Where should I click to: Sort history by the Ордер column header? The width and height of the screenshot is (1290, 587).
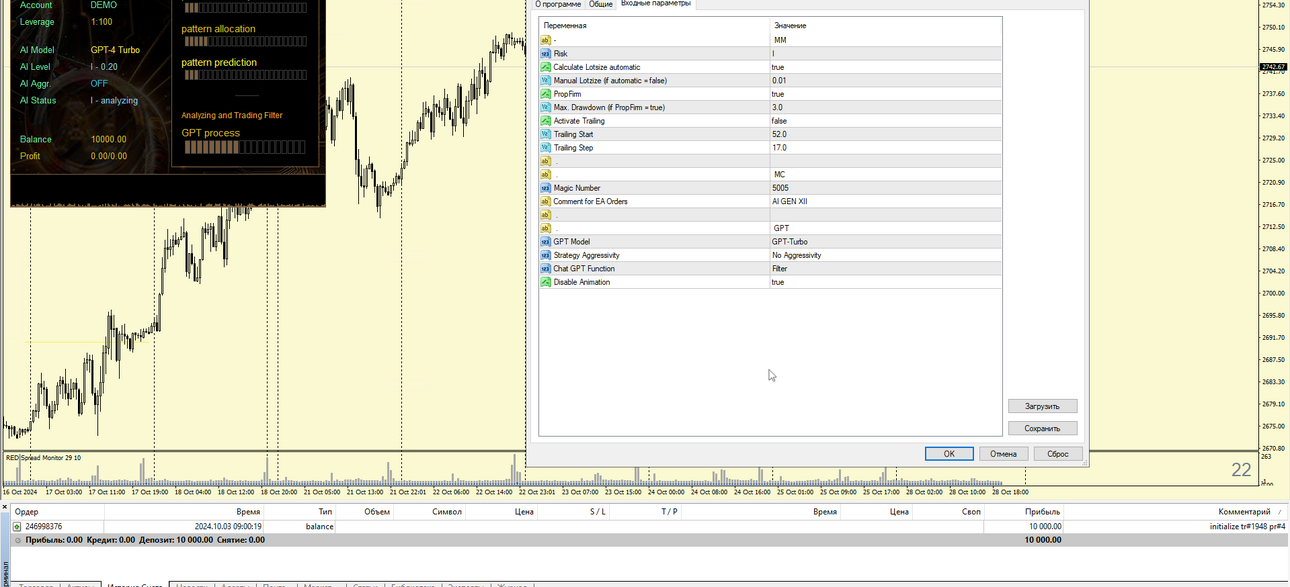tap(58, 511)
